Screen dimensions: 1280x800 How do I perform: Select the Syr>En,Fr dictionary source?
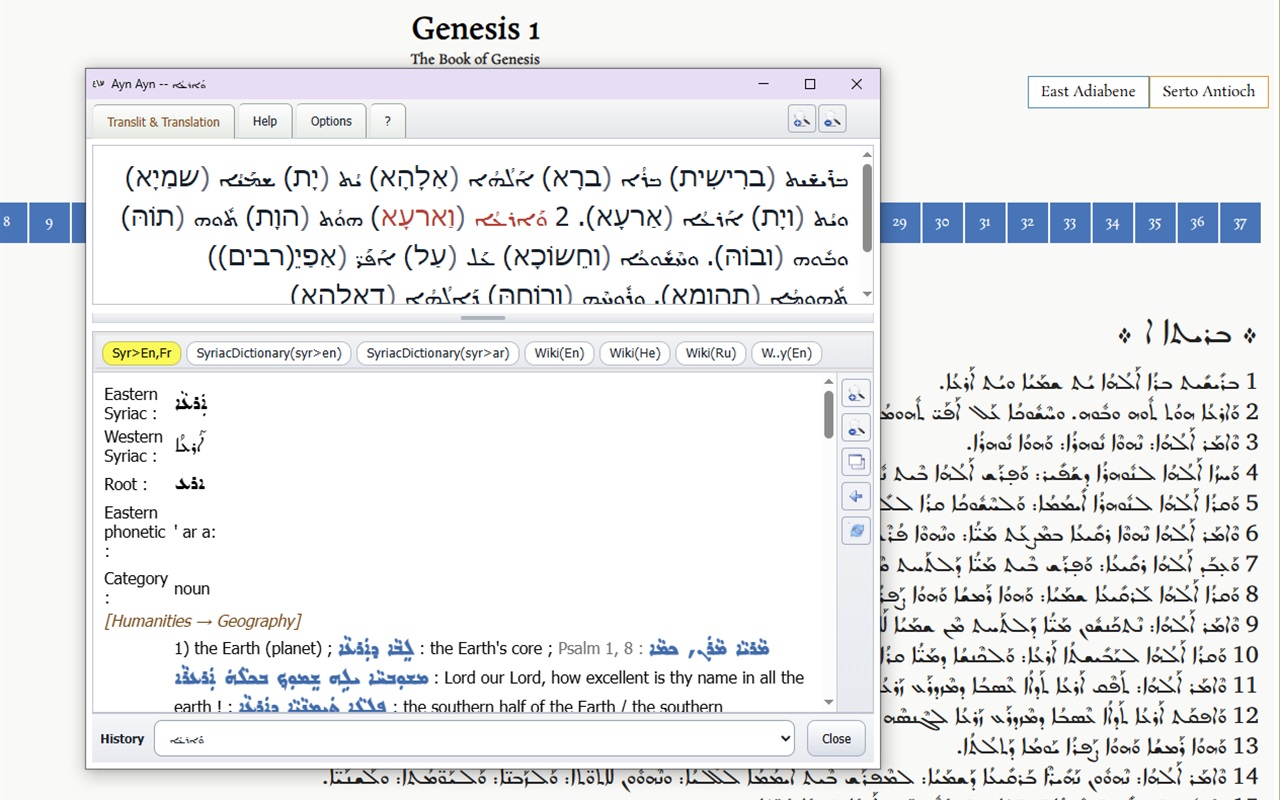(x=141, y=353)
